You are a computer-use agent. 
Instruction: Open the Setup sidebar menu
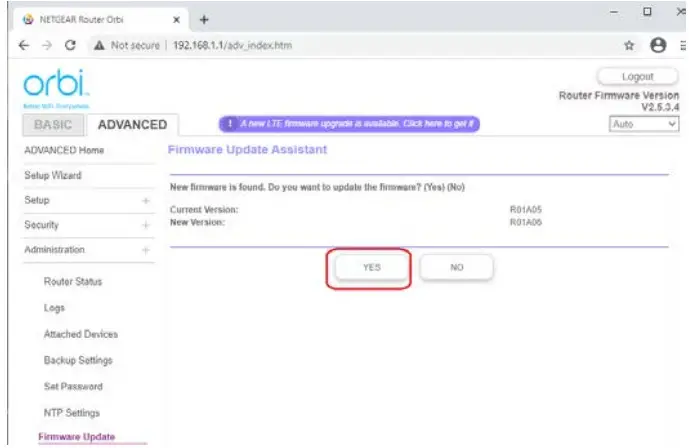37,200
